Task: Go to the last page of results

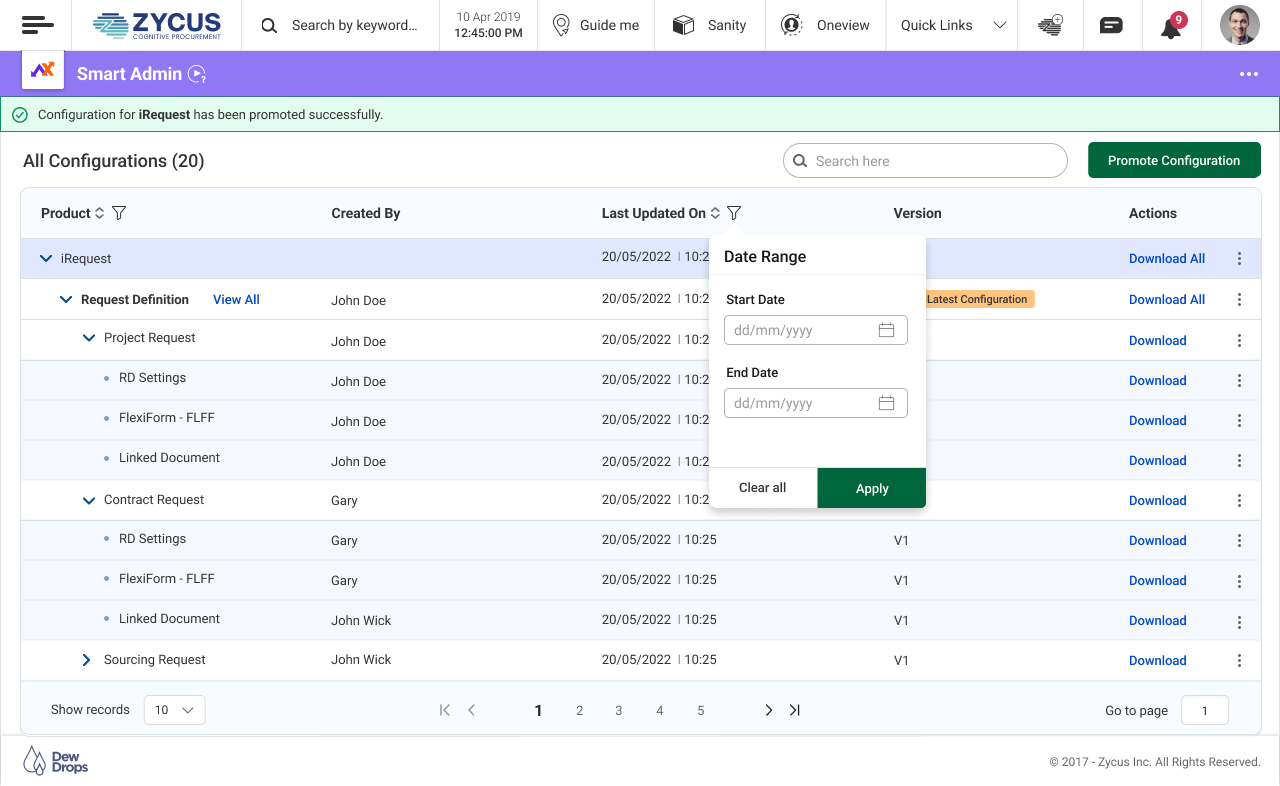Action: pos(795,710)
